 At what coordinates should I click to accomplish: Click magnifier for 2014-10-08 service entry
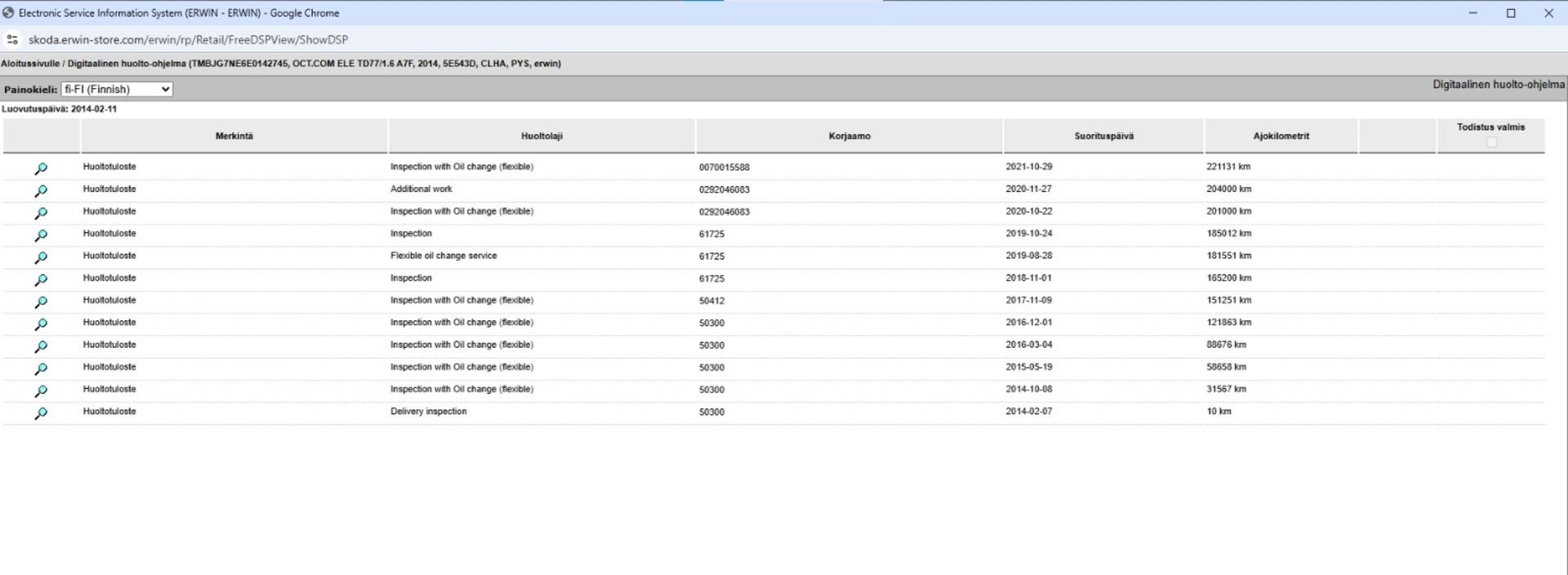(x=41, y=390)
